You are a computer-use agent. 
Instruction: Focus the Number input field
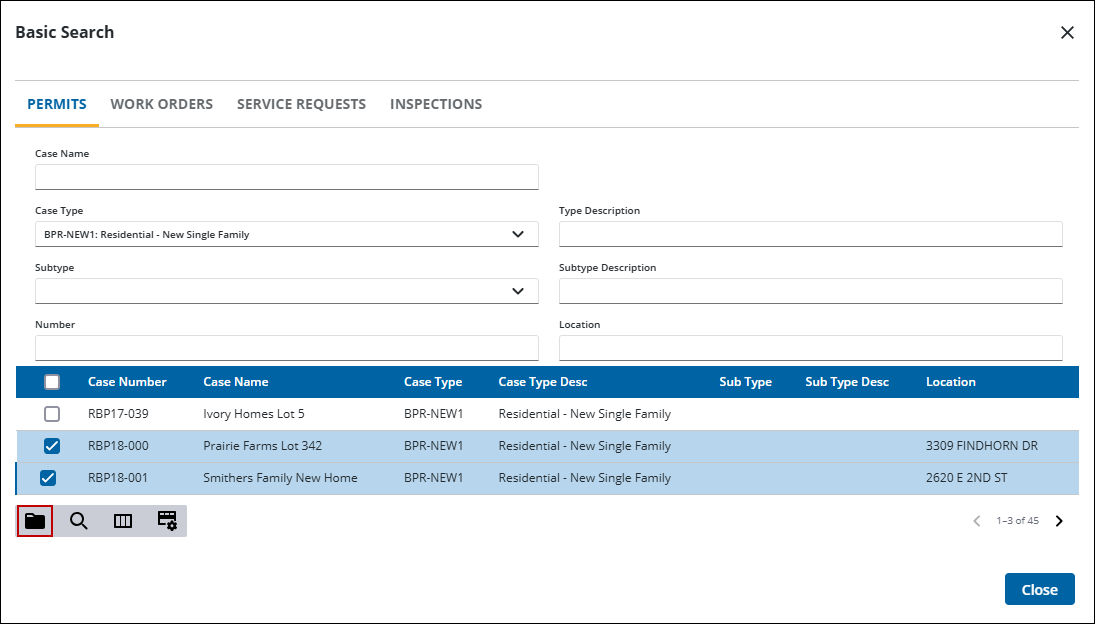[286, 348]
